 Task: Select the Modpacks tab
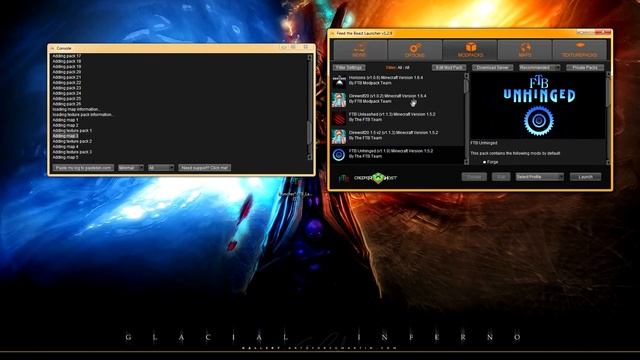(x=470, y=50)
